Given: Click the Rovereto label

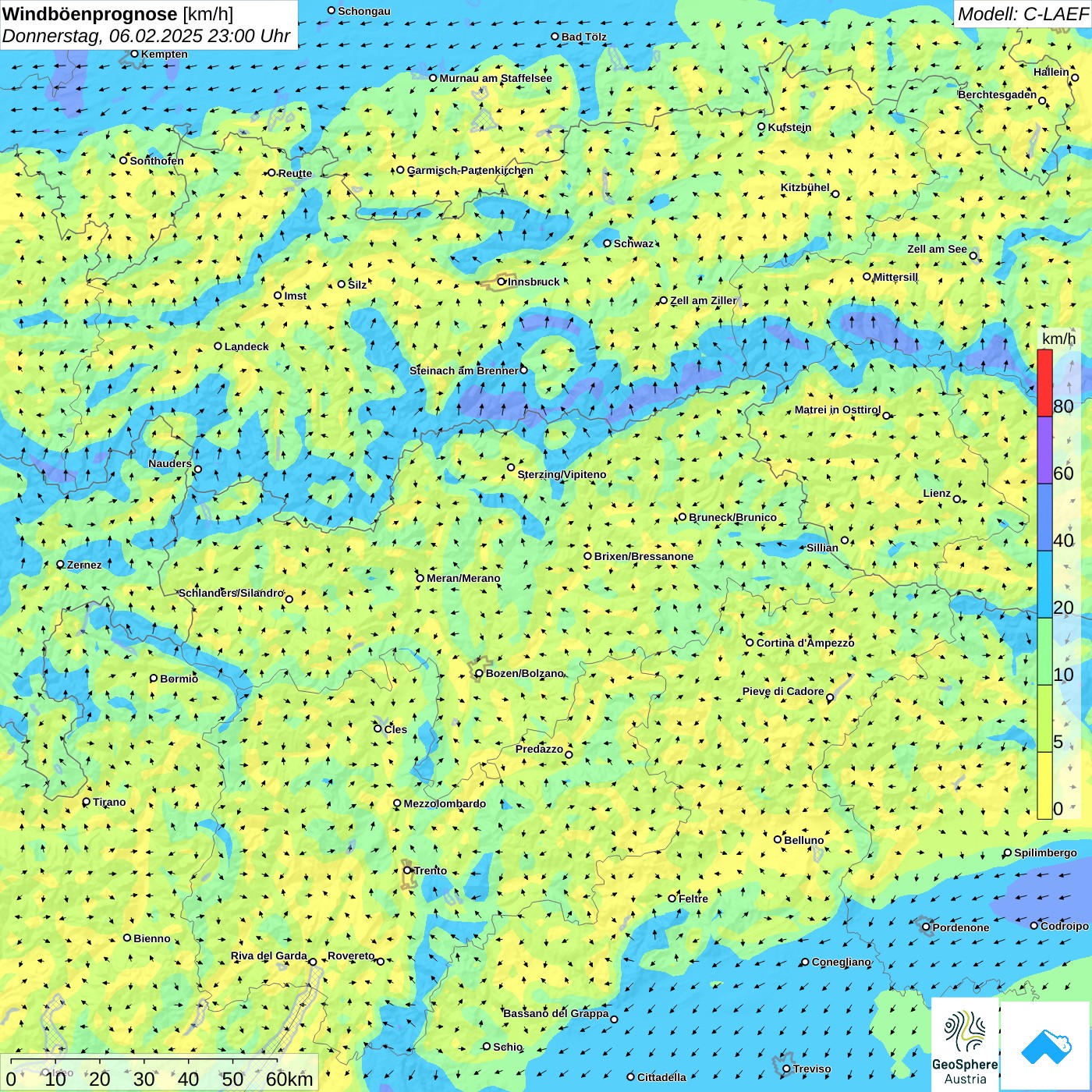Looking at the screenshot, I should pyautogui.click(x=351, y=955).
